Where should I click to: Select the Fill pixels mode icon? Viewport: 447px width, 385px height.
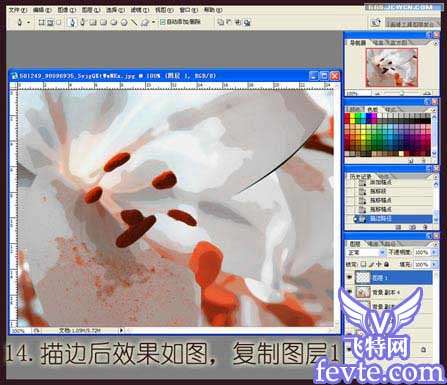pyautogui.click(x=59, y=22)
